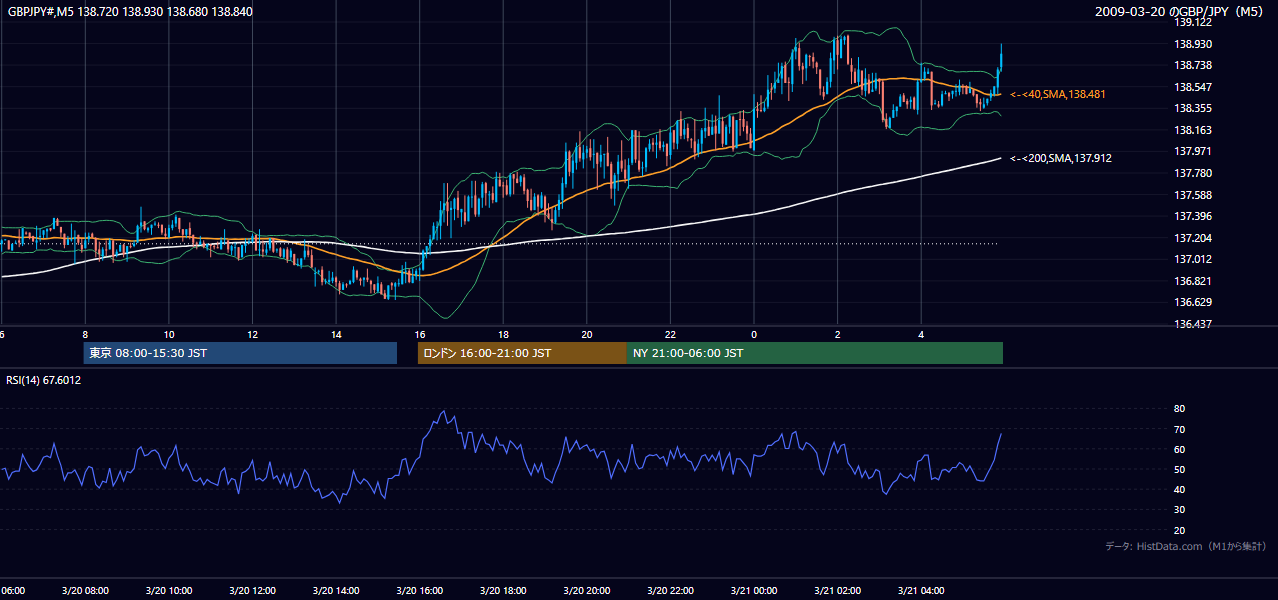Screen dimensions: 1278x600
Task: Click hour 2 tick under price chart
Action: pyautogui.click(x=838, y=335)
